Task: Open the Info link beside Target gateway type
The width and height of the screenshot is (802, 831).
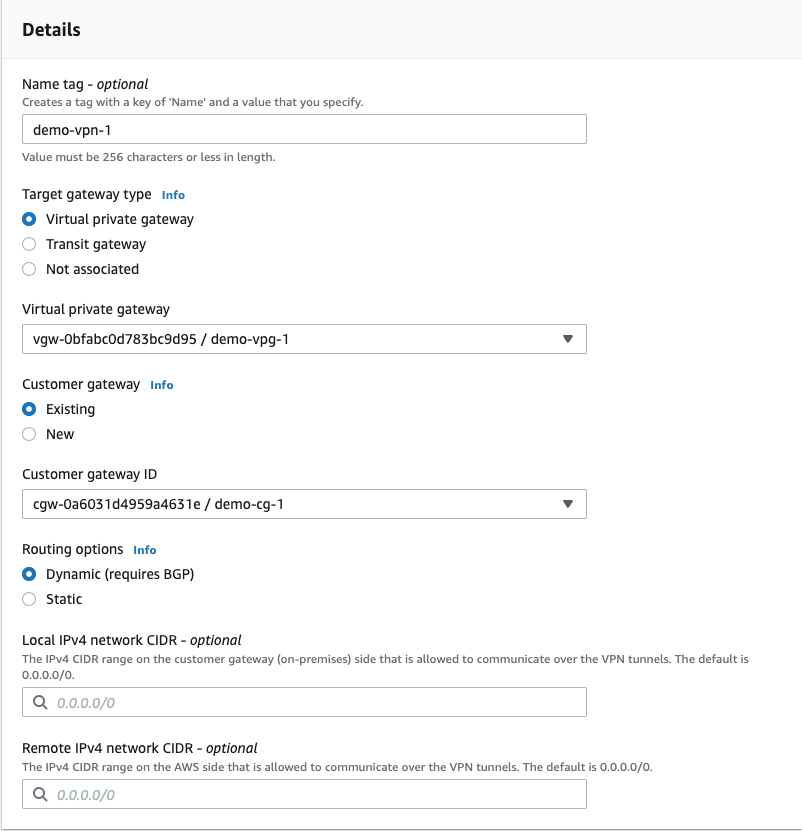Action: pos(173,195)
